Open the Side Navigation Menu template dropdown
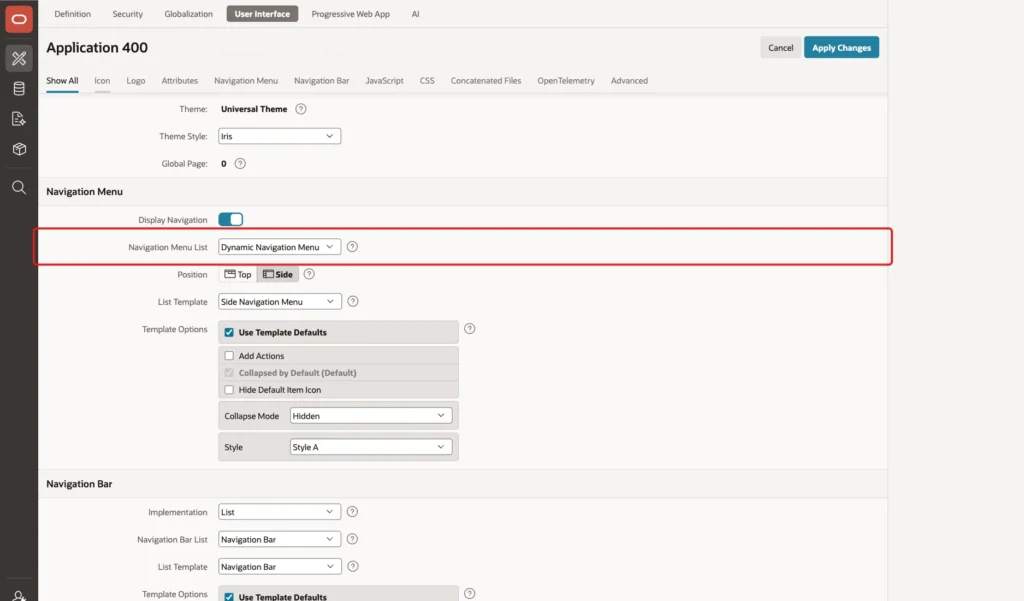The width and height of the screenshot is (1024, 601). [x=280, y=302]
